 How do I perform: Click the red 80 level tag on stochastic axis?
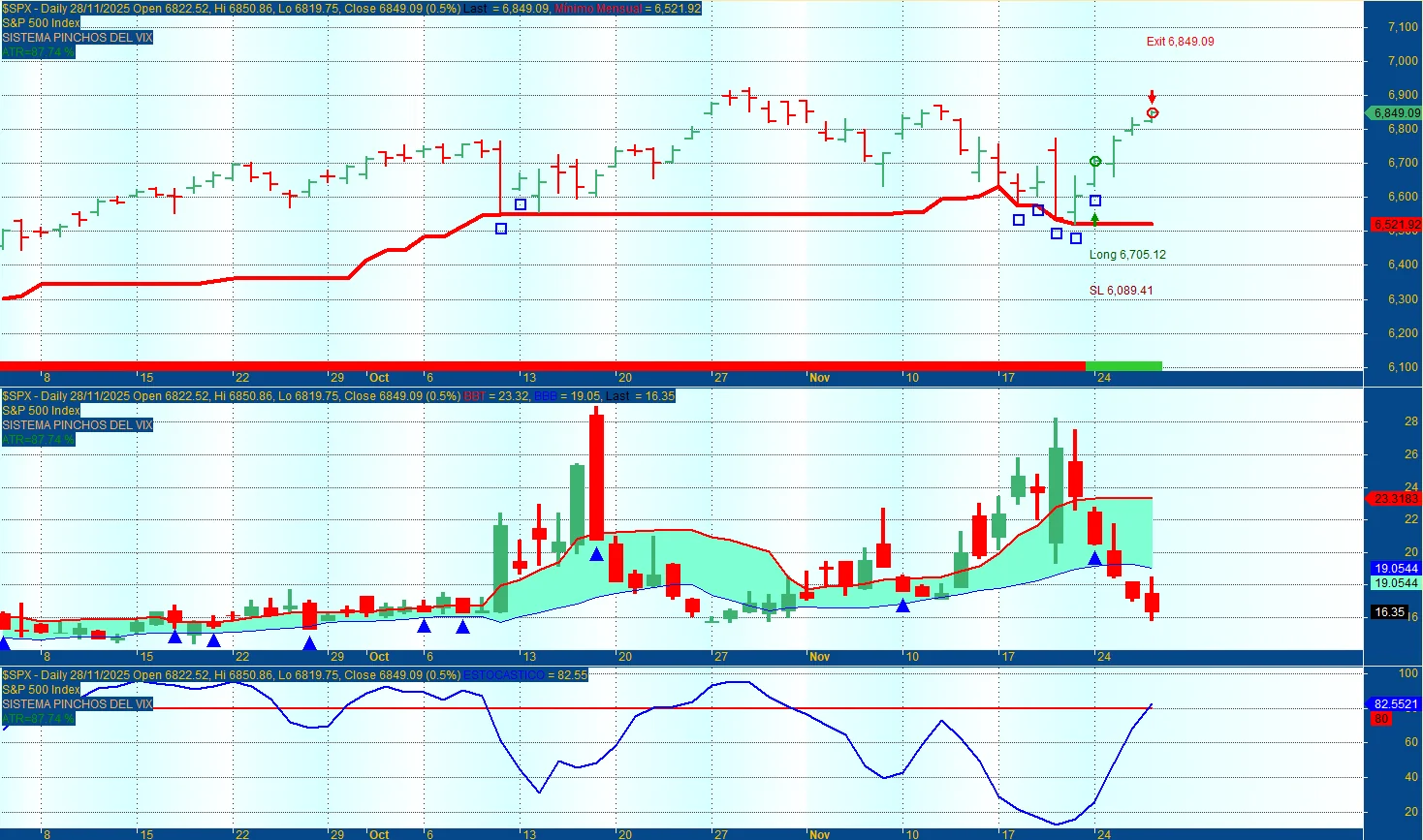(x=1380, y=719)
